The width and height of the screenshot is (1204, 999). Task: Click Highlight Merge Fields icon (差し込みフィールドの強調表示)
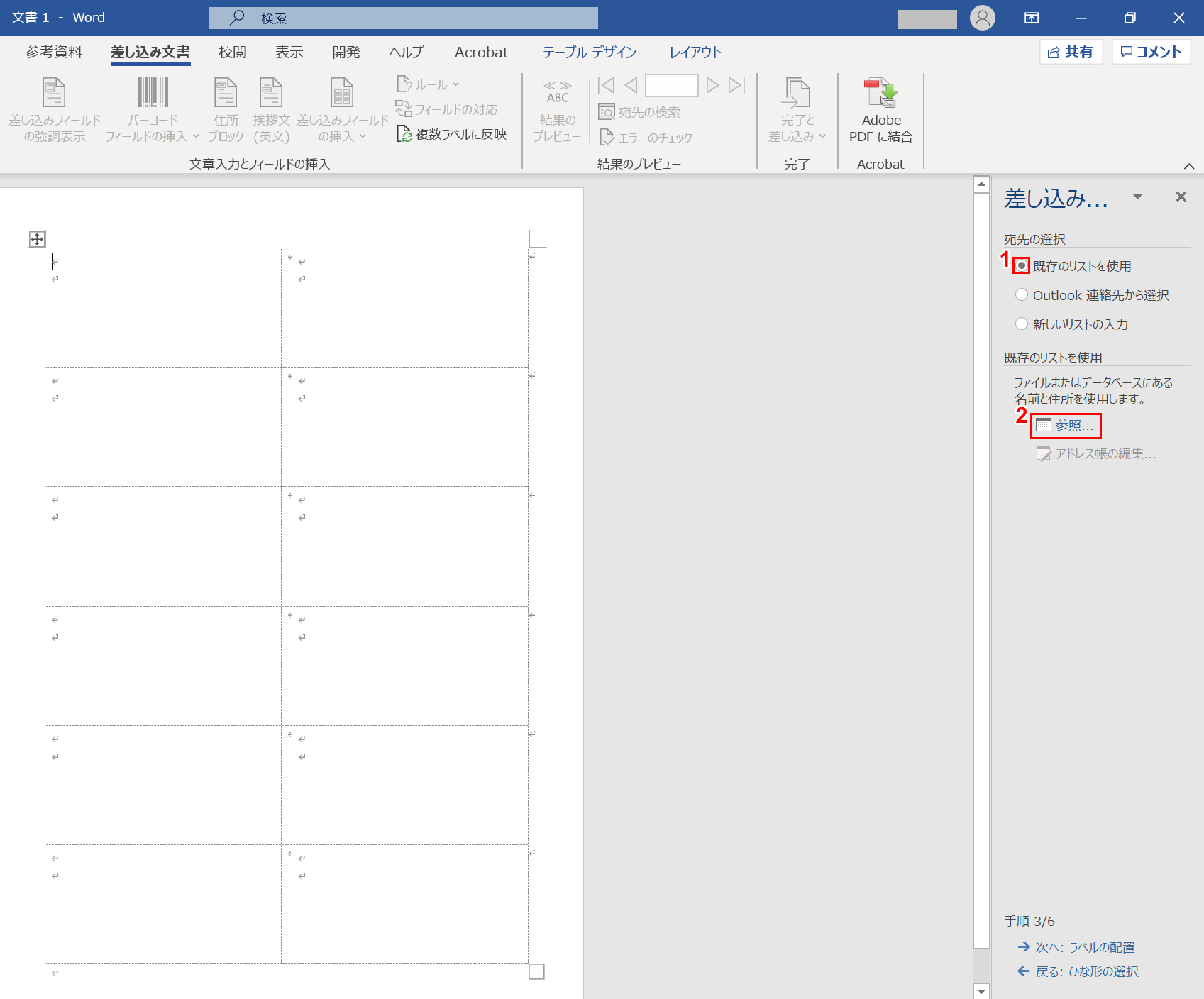(x=54, y=93)
